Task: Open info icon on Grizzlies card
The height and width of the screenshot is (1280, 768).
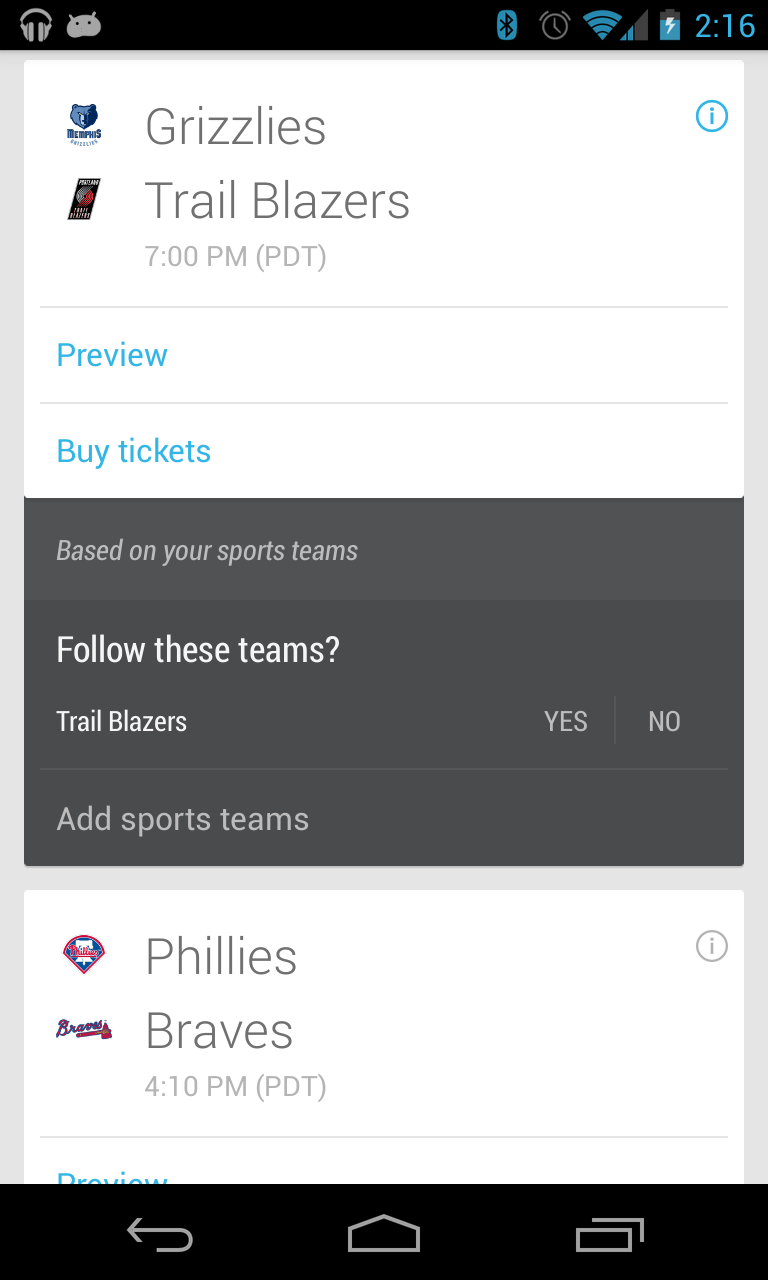Action: point(711,117)
